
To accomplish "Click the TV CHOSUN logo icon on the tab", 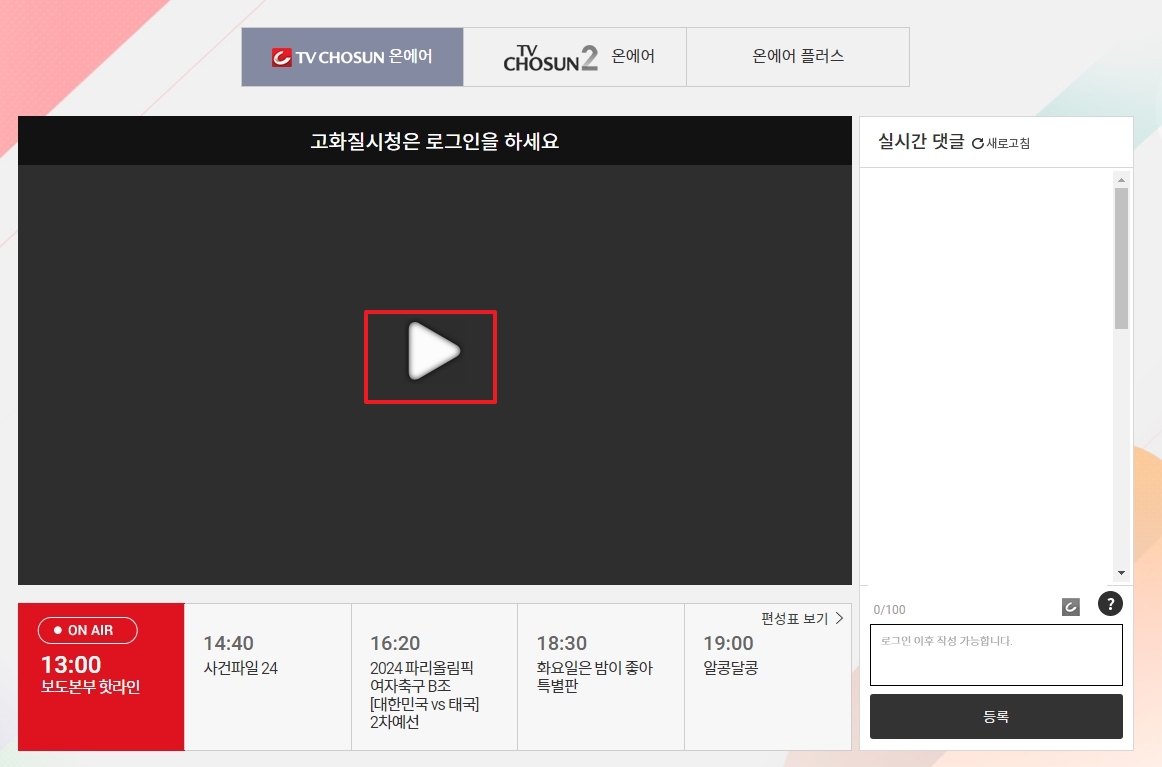I will (284, 56).
